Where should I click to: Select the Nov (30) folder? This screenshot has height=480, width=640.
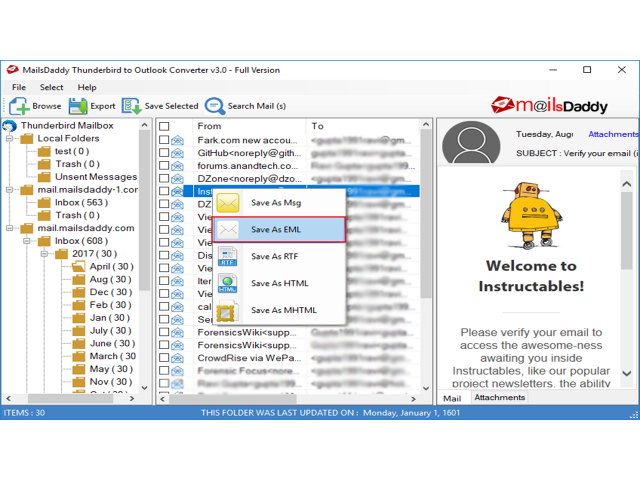pos(111,382)
